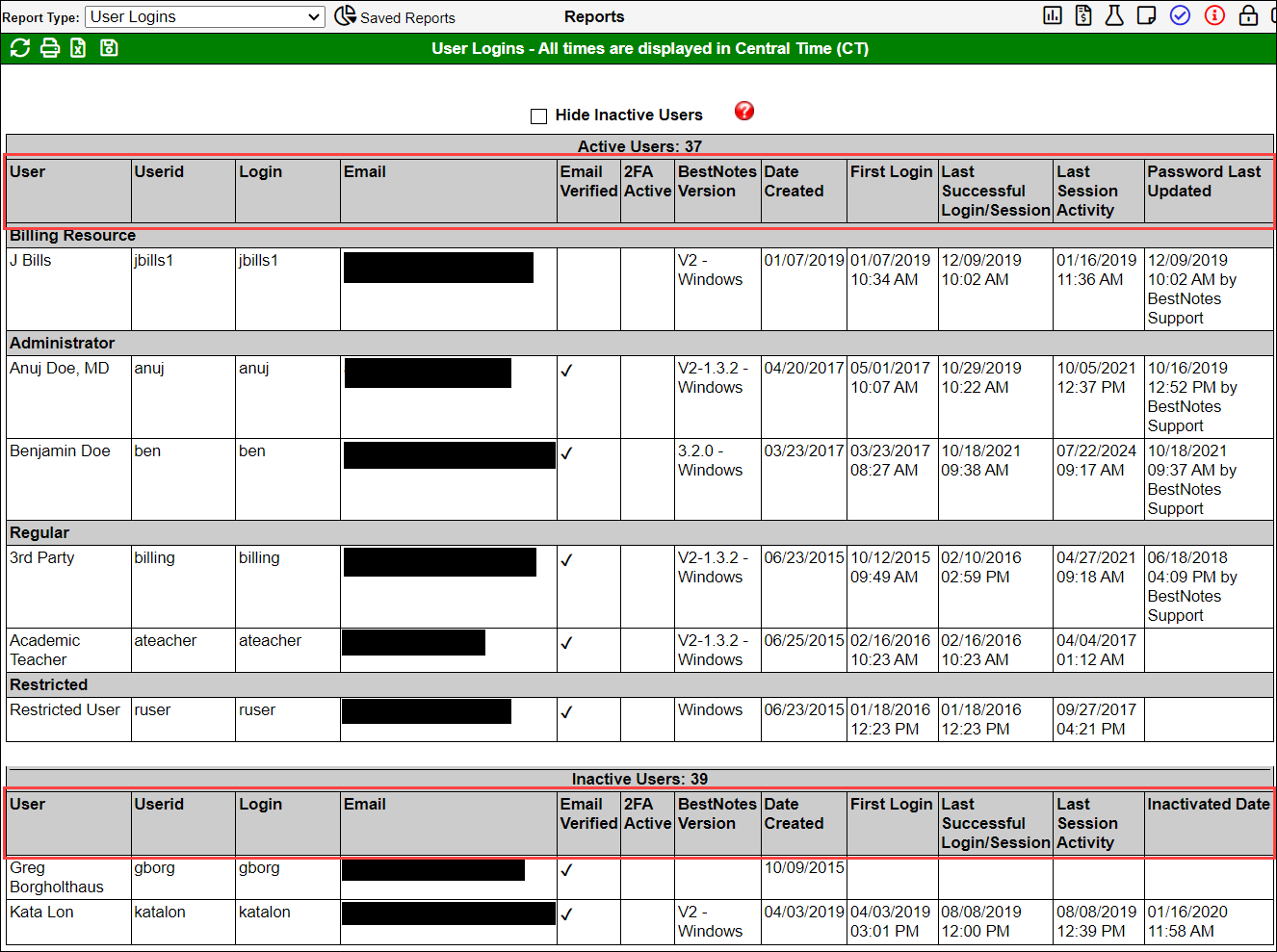Click the red question mark help icon
The height and width of the screenshot is (952, 1277).
[744, 112]
